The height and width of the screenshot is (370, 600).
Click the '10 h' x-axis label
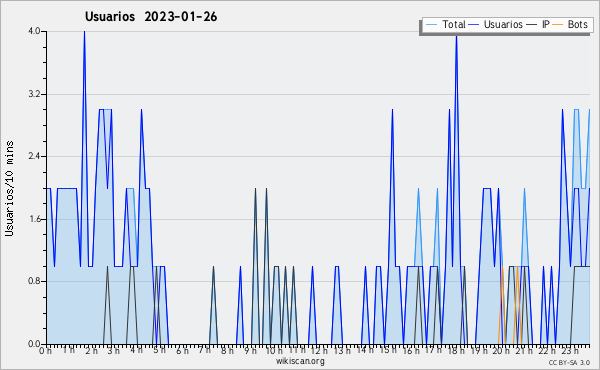tap(274, 350)
